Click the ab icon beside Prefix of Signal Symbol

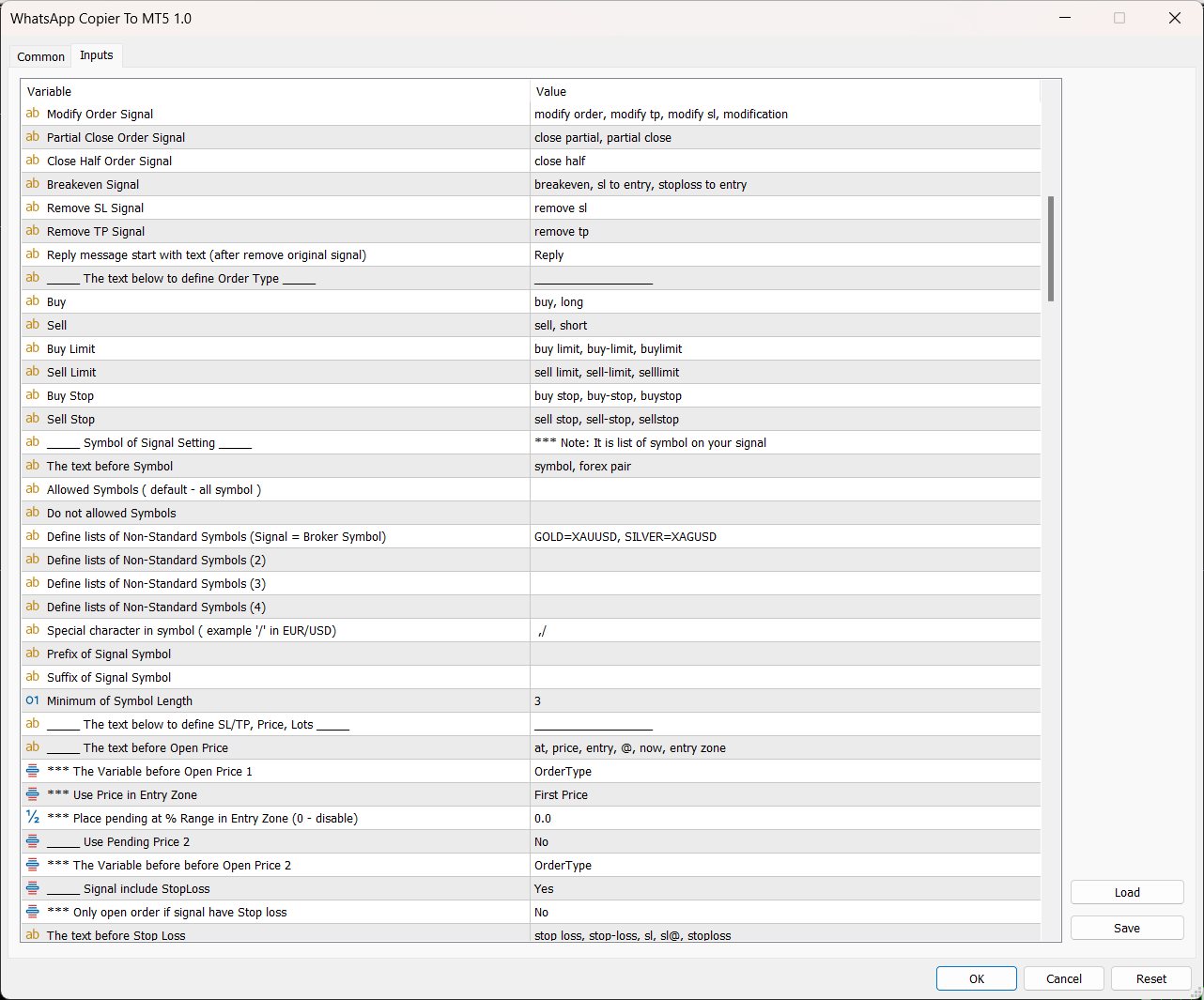coord(33,654)
